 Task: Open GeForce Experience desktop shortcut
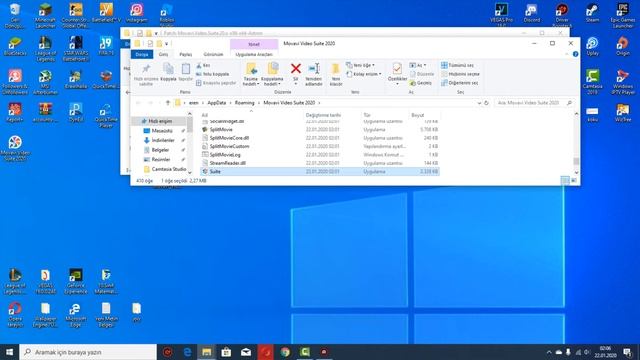[76, 281]
